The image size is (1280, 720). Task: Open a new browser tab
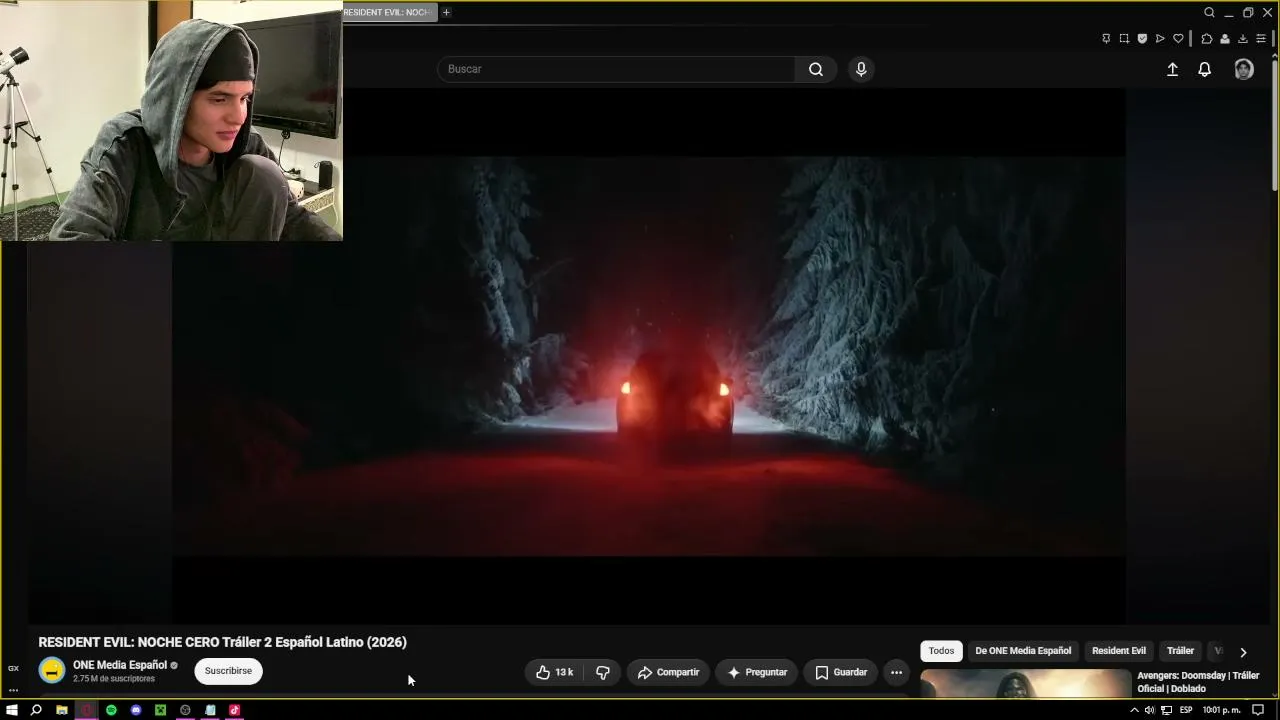click(446, 12)
